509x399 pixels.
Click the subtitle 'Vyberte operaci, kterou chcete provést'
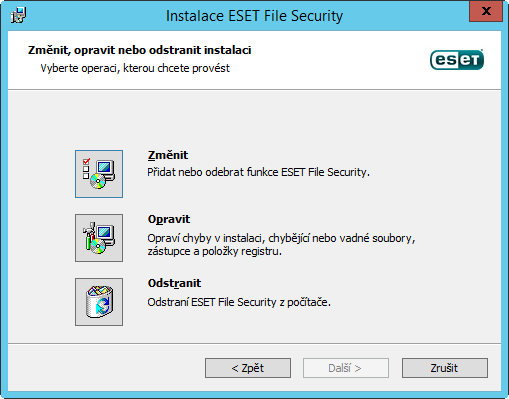click(x=135, y=68)
